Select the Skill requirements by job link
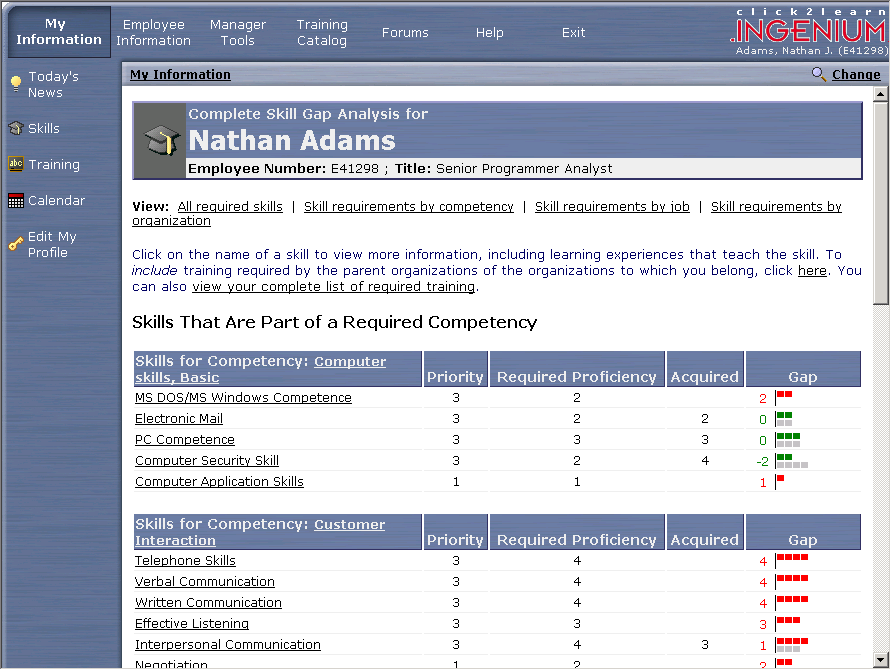 point(612,207)
